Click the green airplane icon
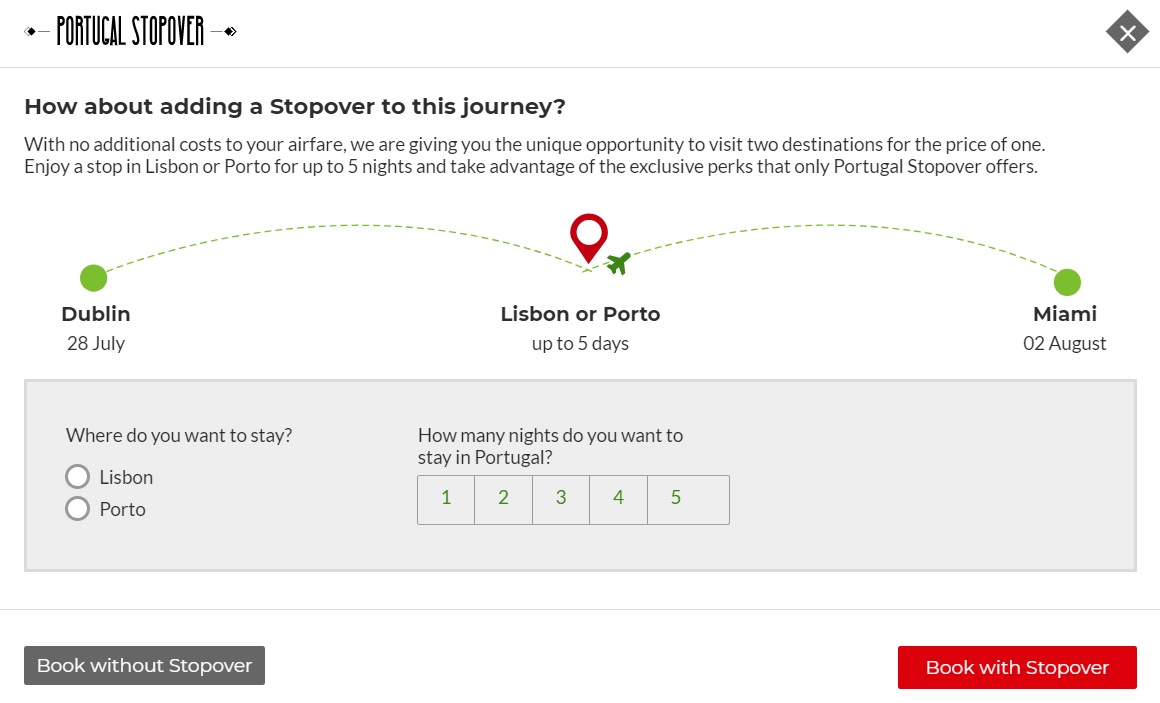The width and height of the screenshot is (1160, 703). [619, 264]
